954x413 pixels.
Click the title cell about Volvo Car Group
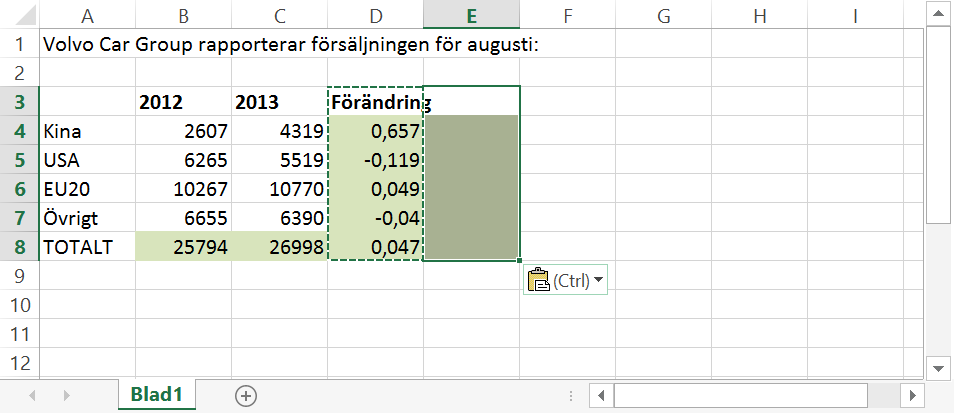88,44
